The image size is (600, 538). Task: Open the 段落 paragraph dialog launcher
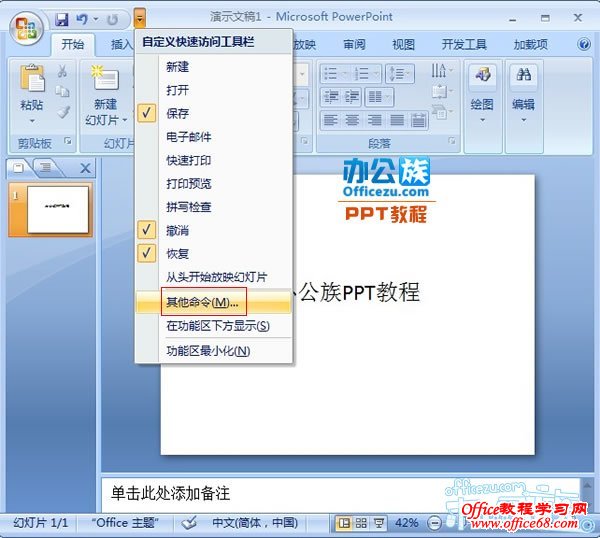452,141
